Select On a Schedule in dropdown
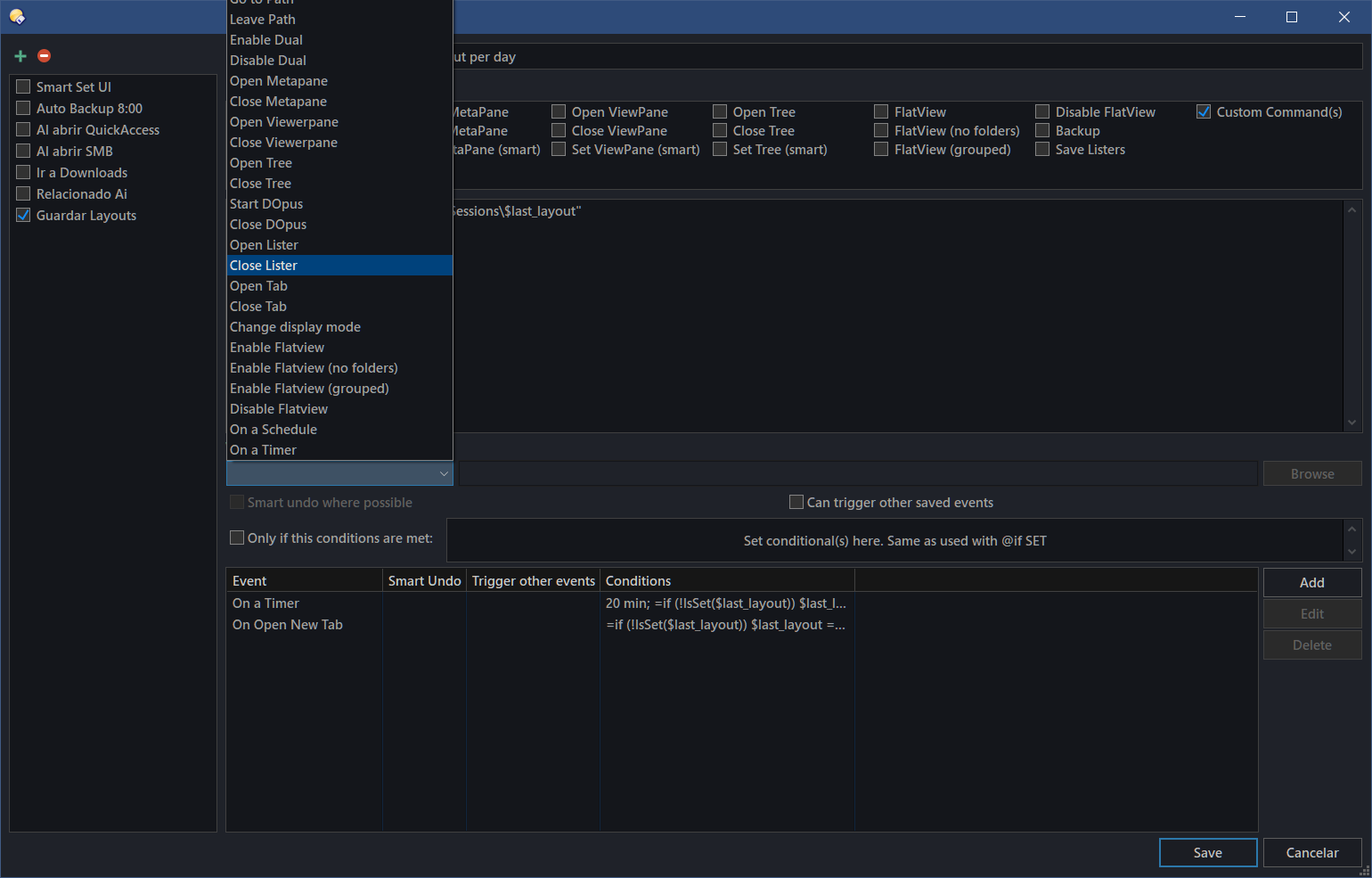Viewport: 1372px width, 878px height. (339, 429)
